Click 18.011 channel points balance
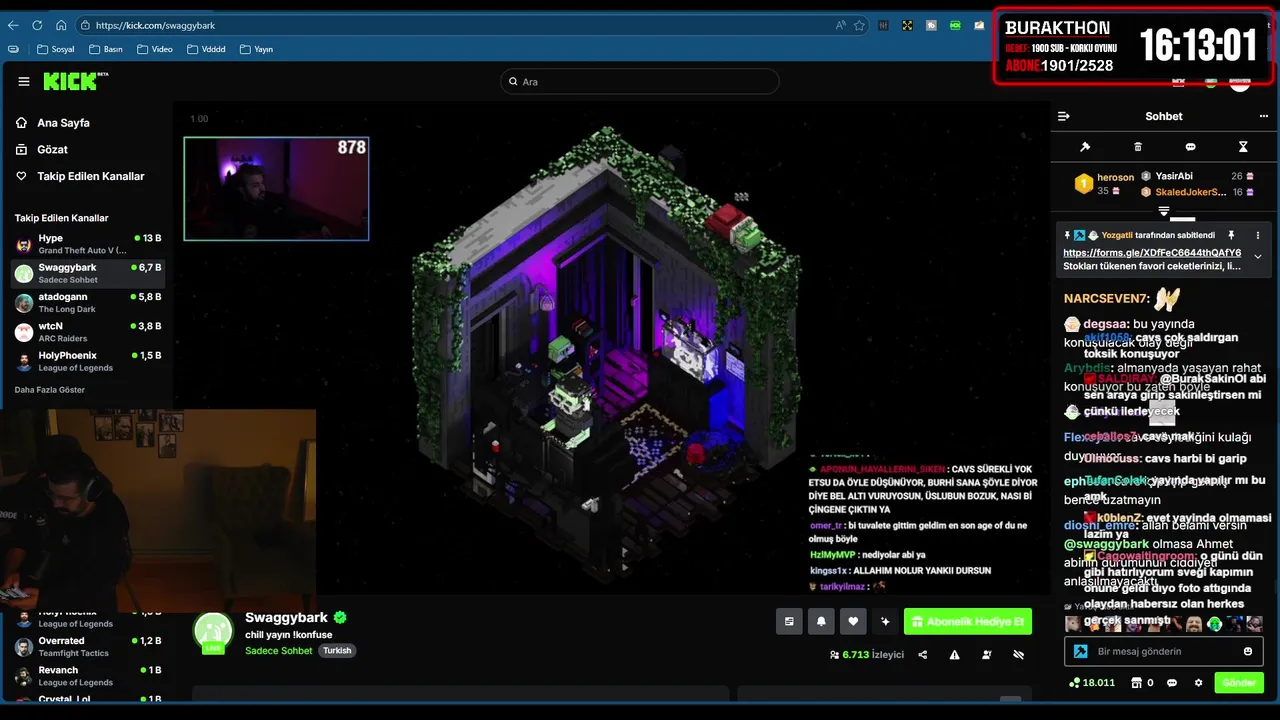This screenshot has height=720, width=1280. tap(1093, 683)
